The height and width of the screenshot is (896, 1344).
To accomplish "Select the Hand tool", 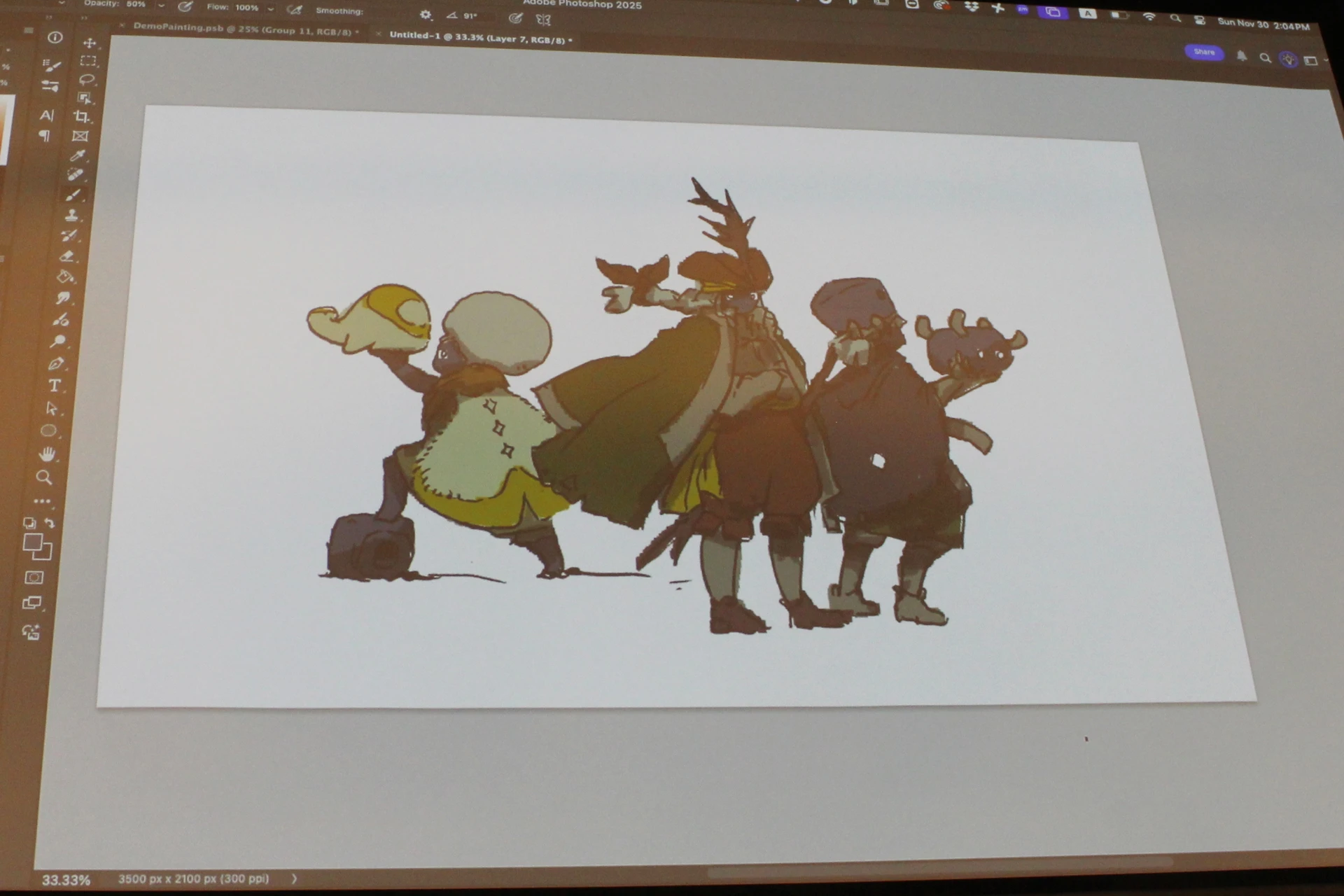I will pos(47,454).
